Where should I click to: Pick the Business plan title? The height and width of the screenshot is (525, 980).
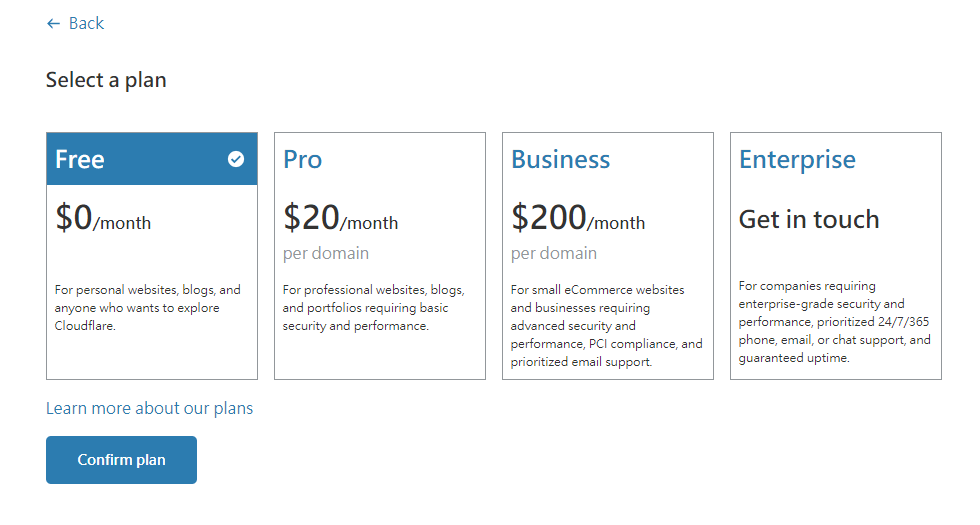(560, 159)
